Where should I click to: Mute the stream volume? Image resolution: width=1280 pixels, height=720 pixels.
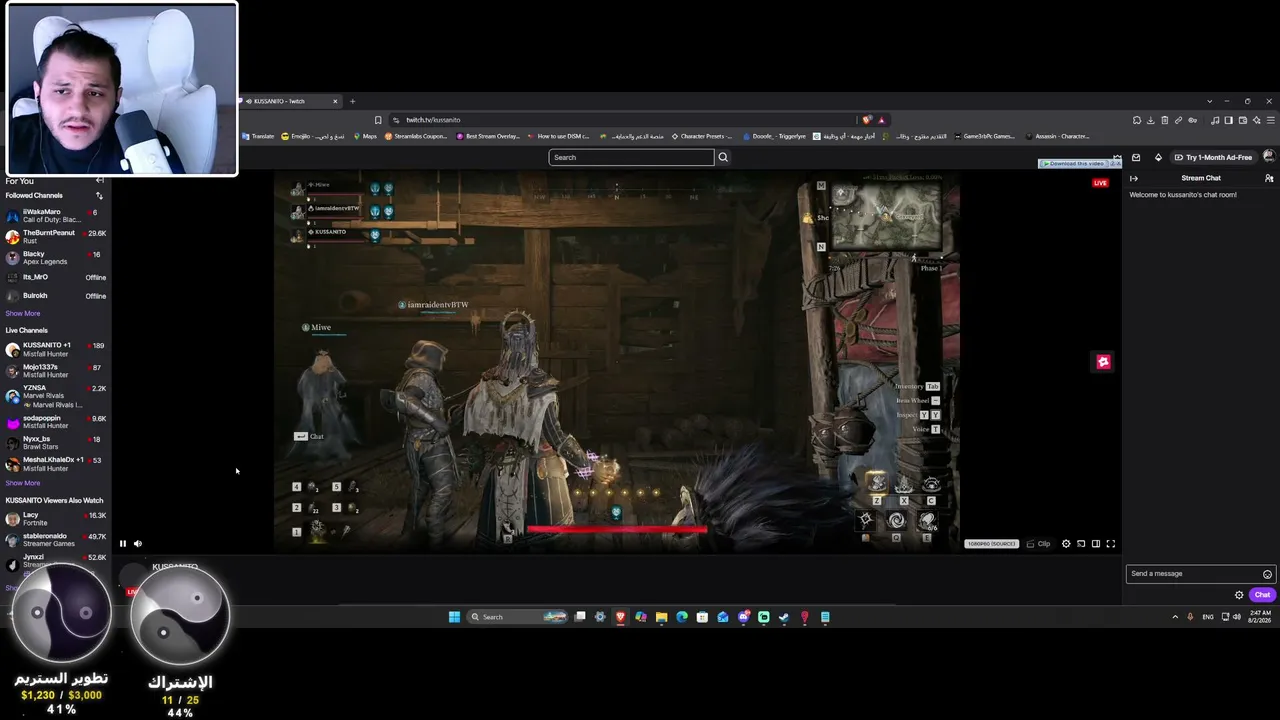[x=138, y=544]
